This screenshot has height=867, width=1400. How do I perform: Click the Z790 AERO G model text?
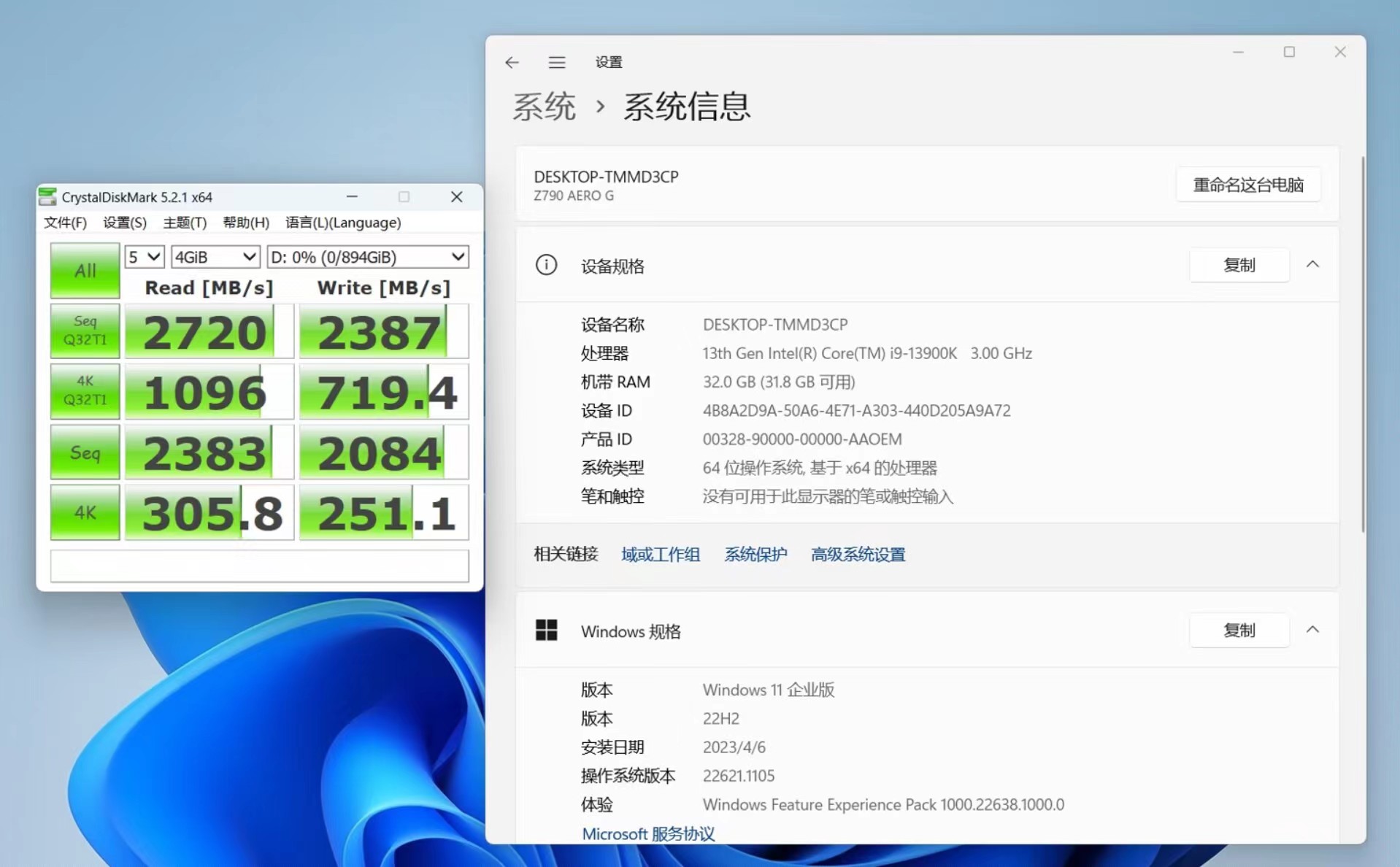click(574, 196)
